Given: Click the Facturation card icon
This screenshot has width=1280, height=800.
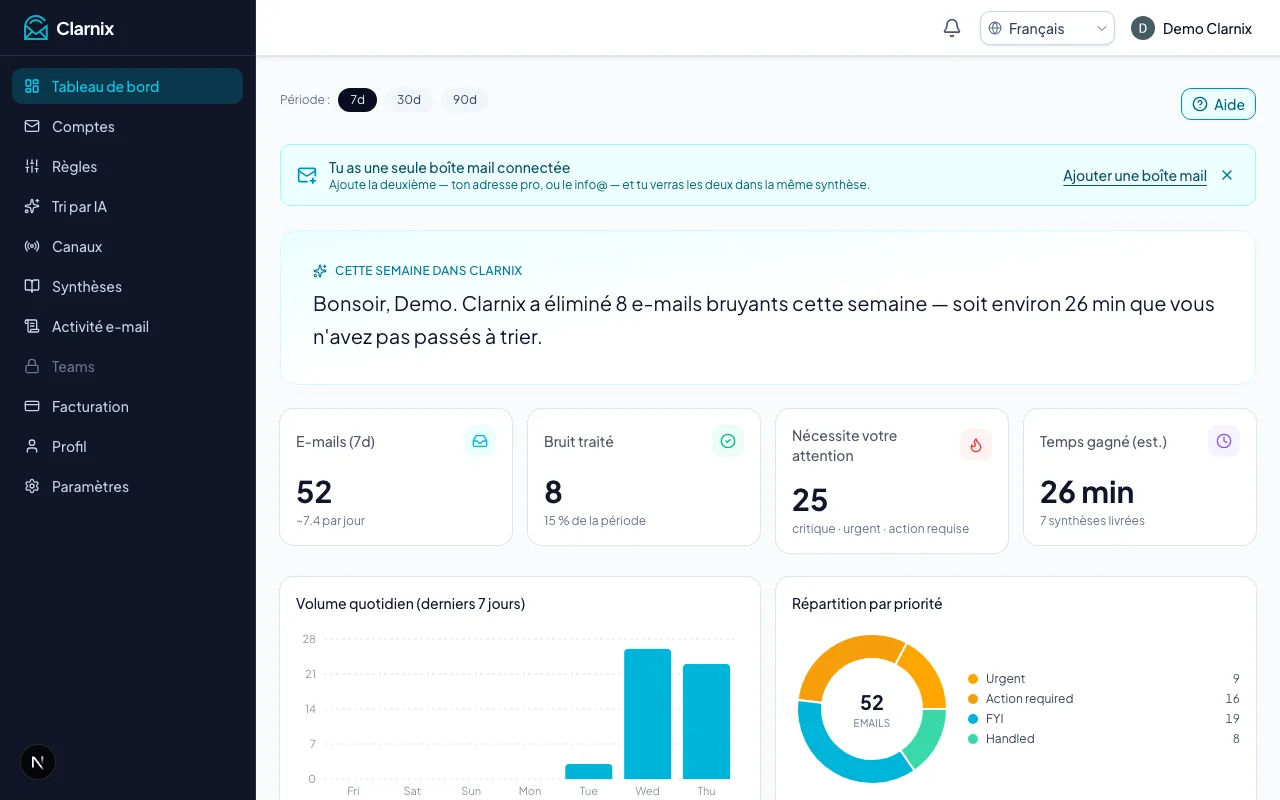Looking at the screenshot, I should (x=32, y=406).
